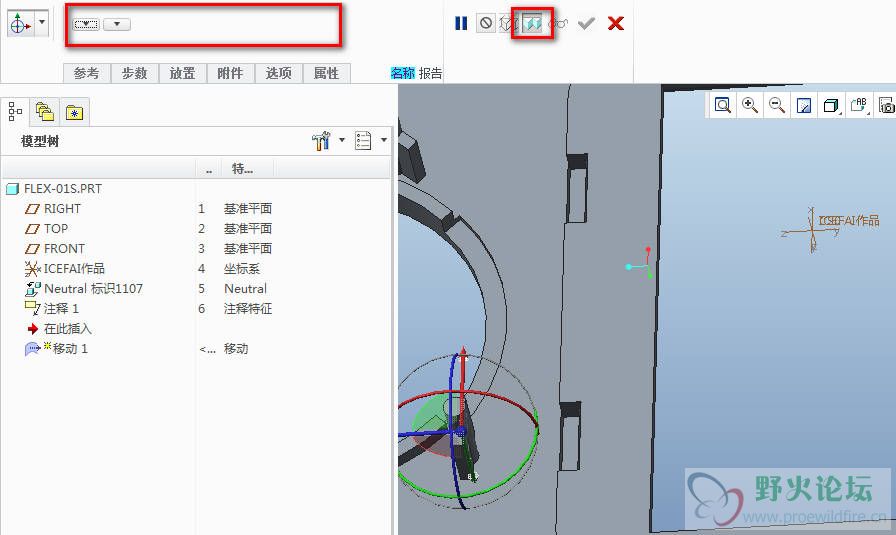Click the 3D dragger move type icon
Screen dimensions: 896x535
20,24
